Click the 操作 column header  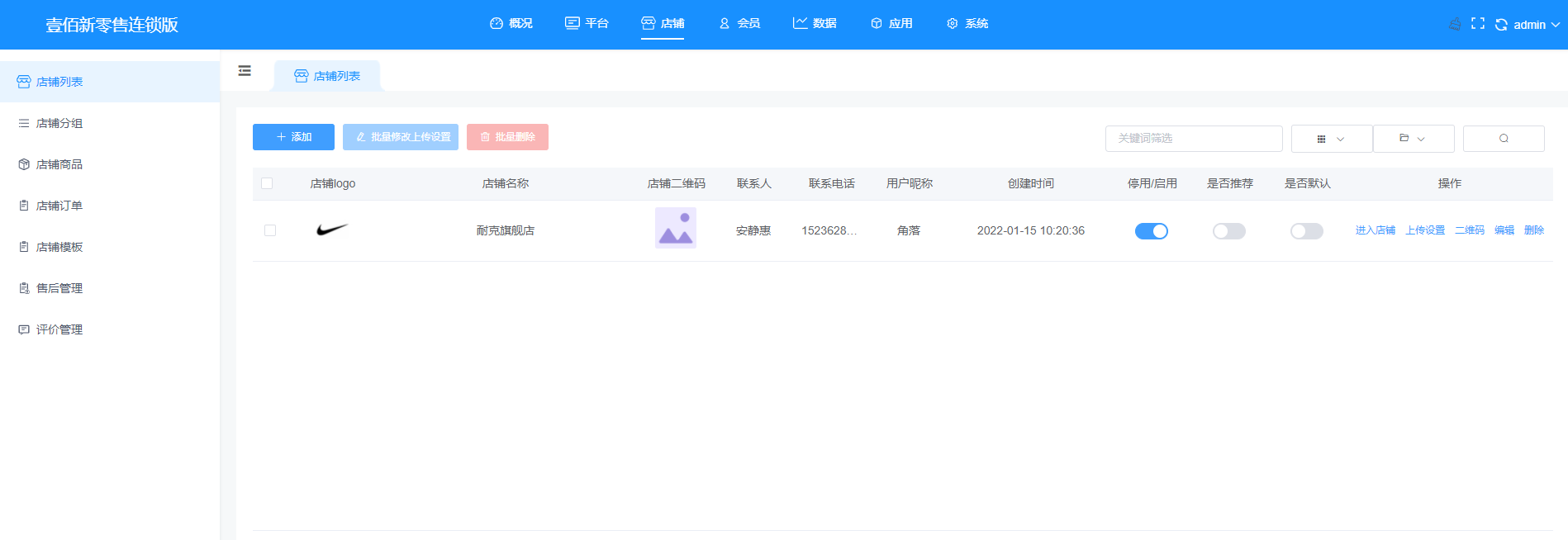pos(1450,184)
